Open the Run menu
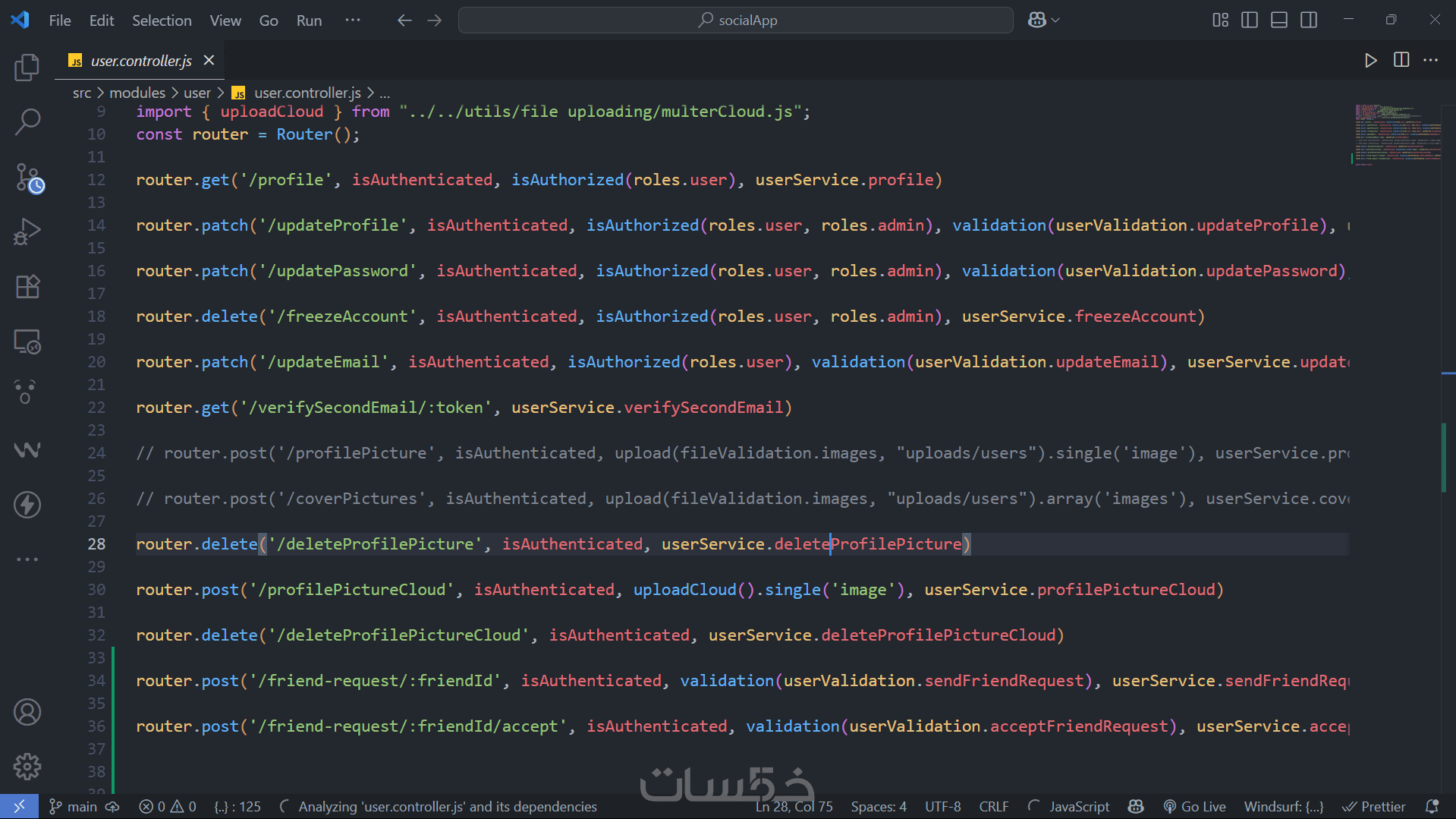This screenshot has height=819, width=1456. coord(309,20)
